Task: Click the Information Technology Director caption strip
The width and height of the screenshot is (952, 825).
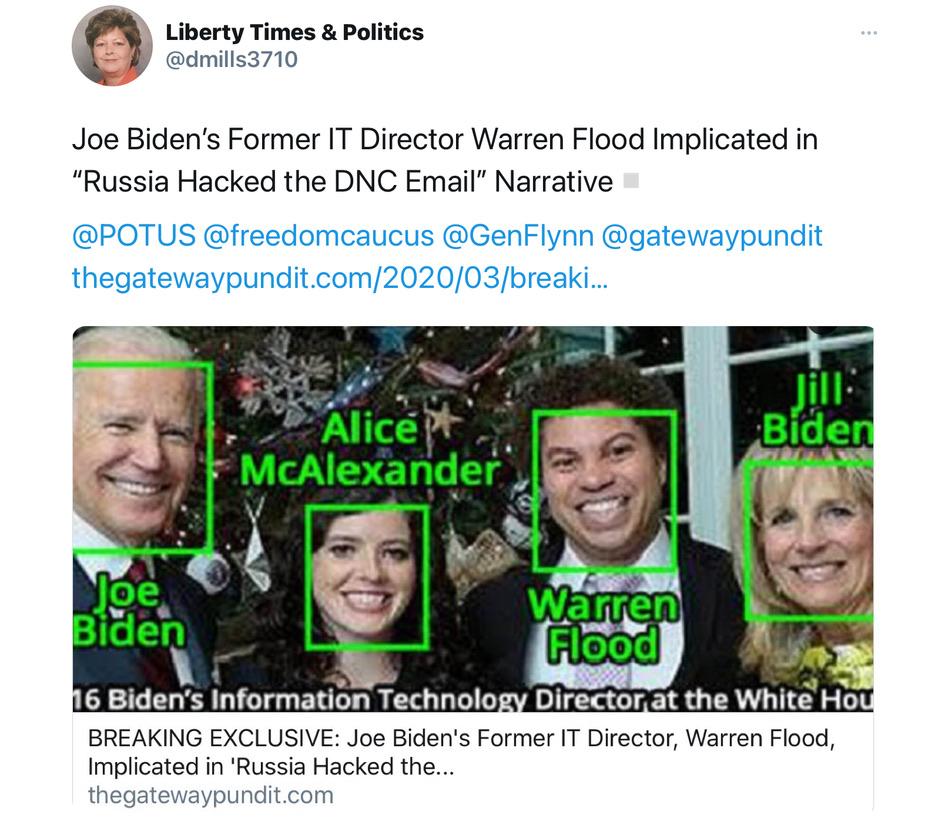Action: pos(473,699)
